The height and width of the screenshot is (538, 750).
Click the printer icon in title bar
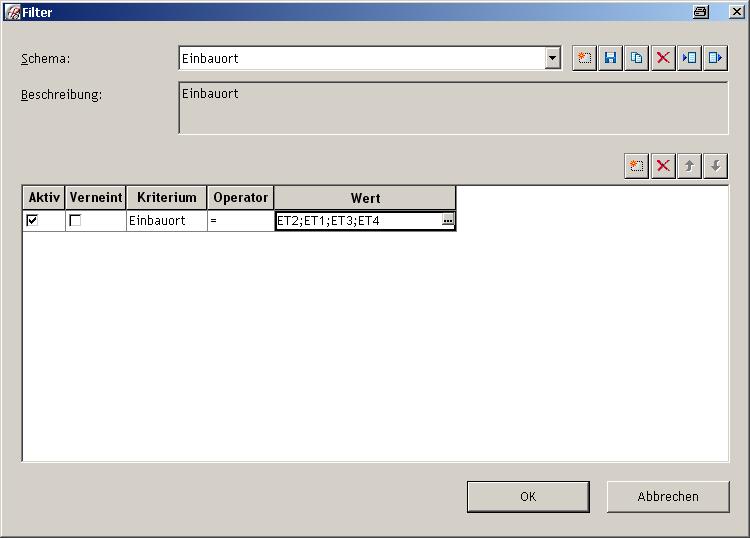click(700, 12)
